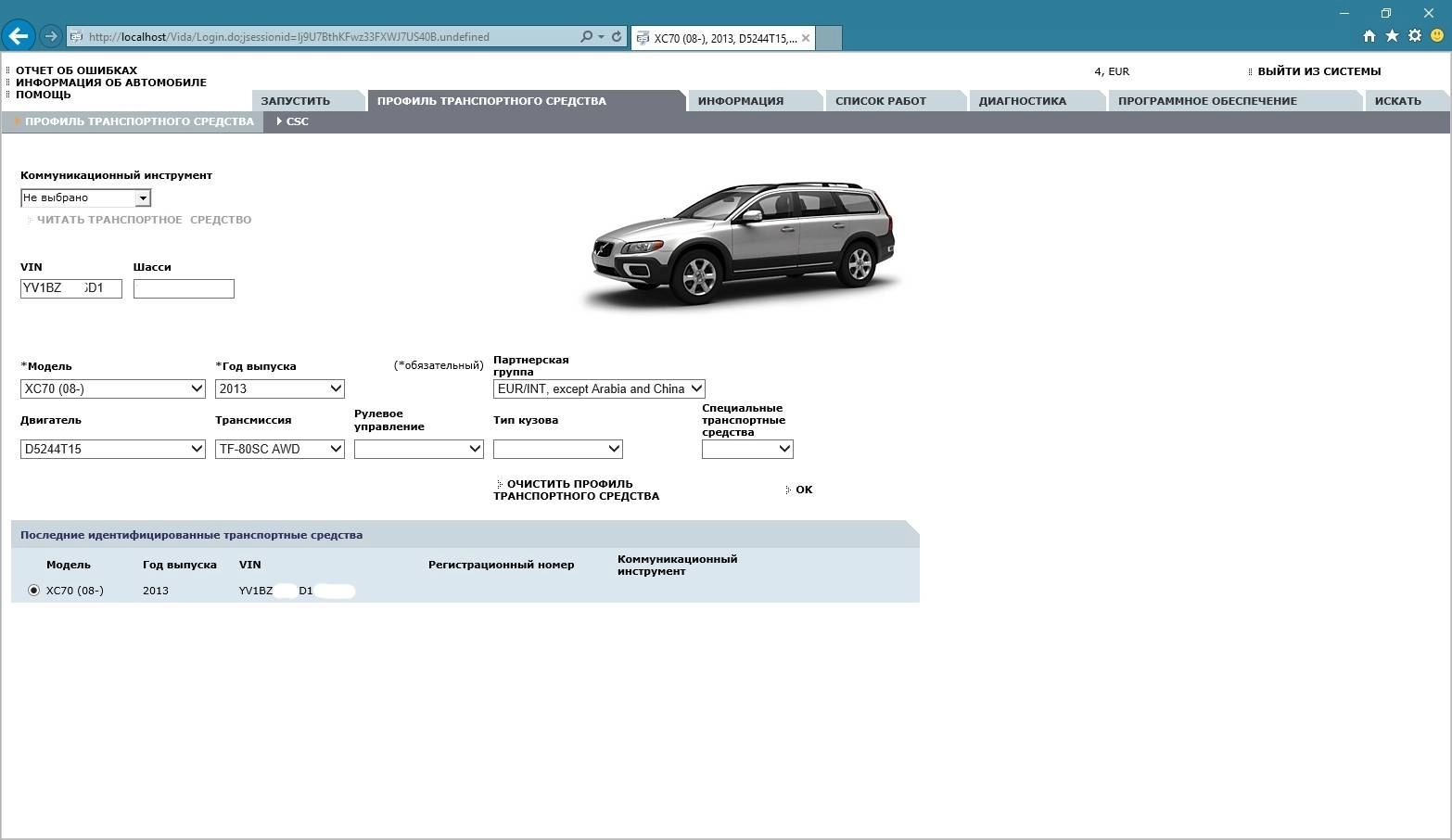
Task: Open ИНФОРМАЦИЯ ОБ АВТОМОБИЛЕ link
Action: tap(111, 83)
